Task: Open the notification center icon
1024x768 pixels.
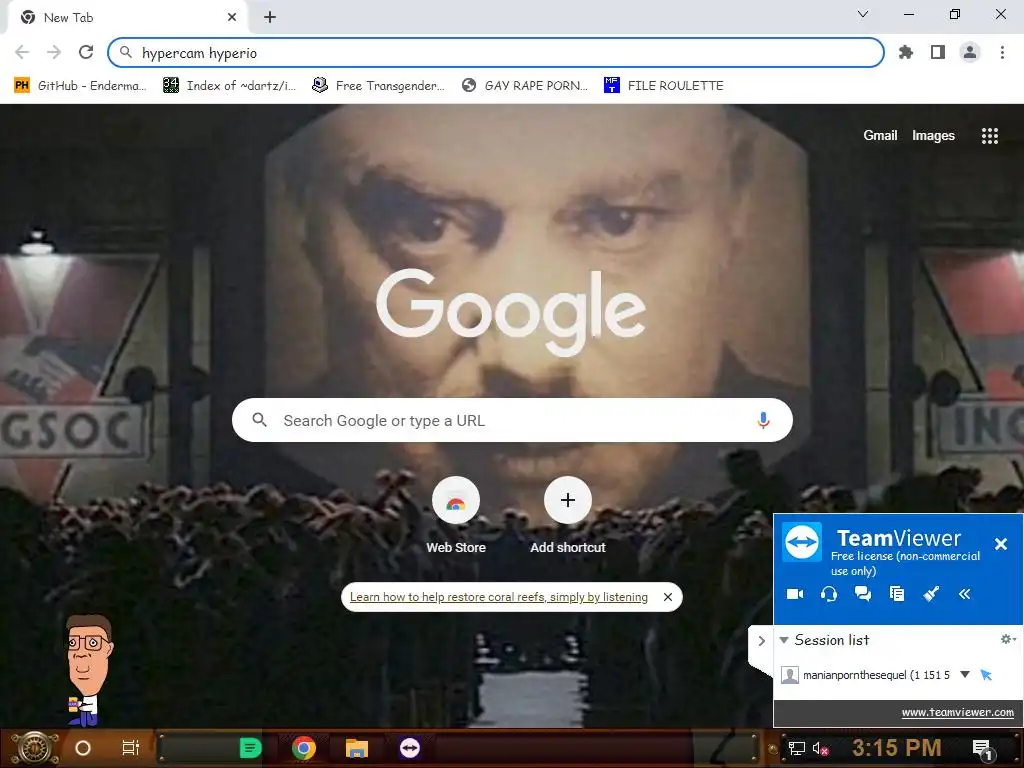Action: [983, 749]
